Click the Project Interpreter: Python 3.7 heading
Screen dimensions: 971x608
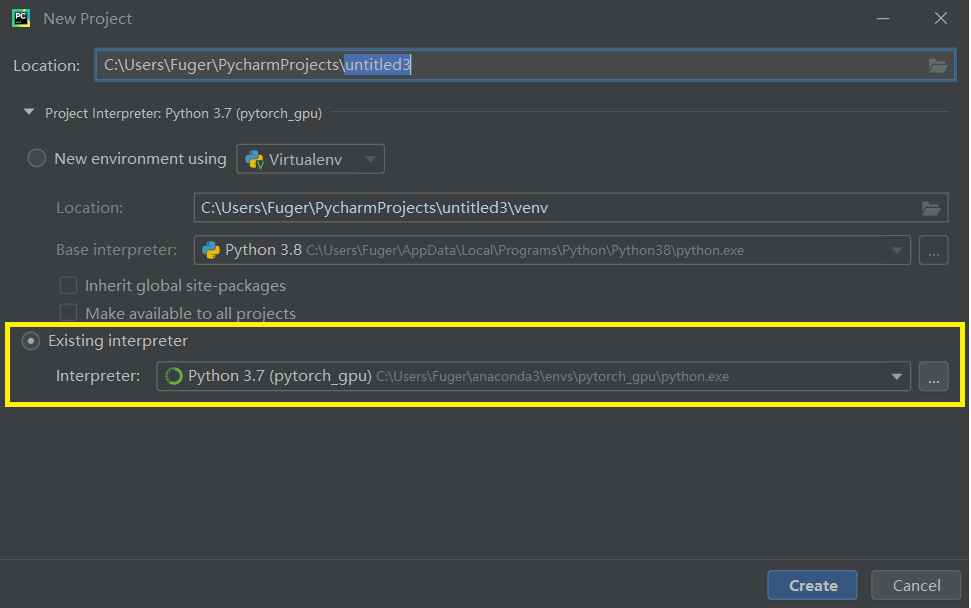(x=183, y=113)
